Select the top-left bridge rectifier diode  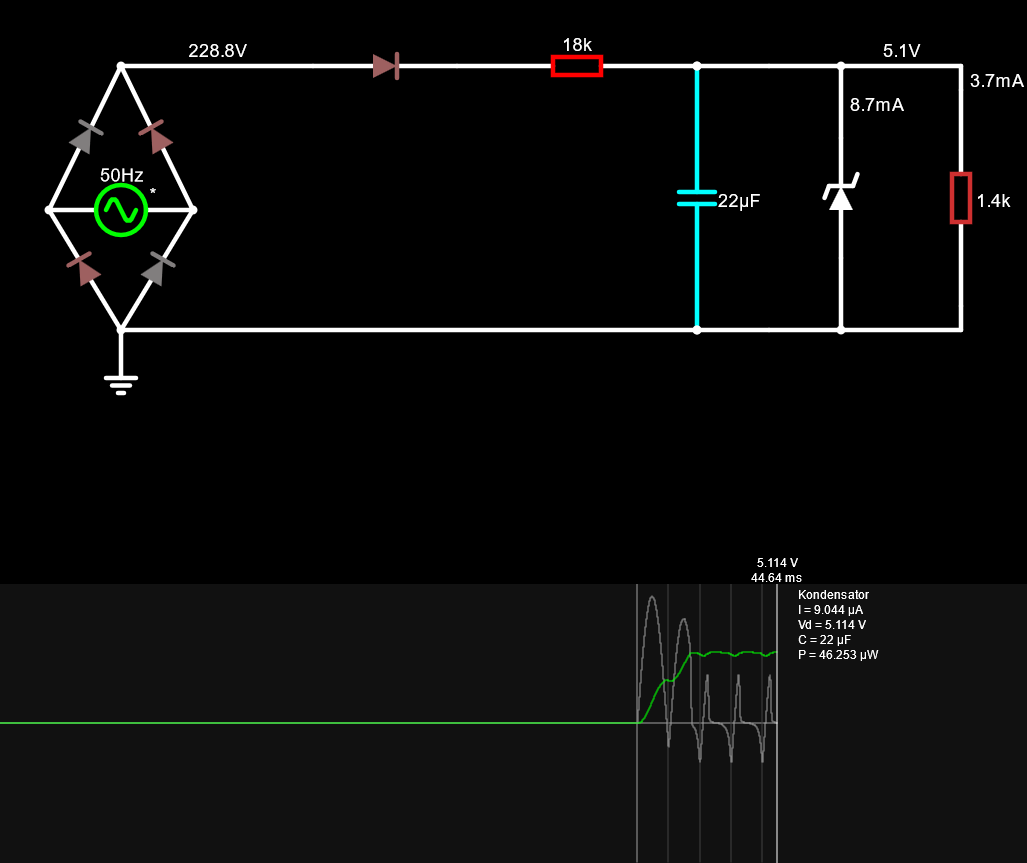pyautogui.click(x=85, y=137)
